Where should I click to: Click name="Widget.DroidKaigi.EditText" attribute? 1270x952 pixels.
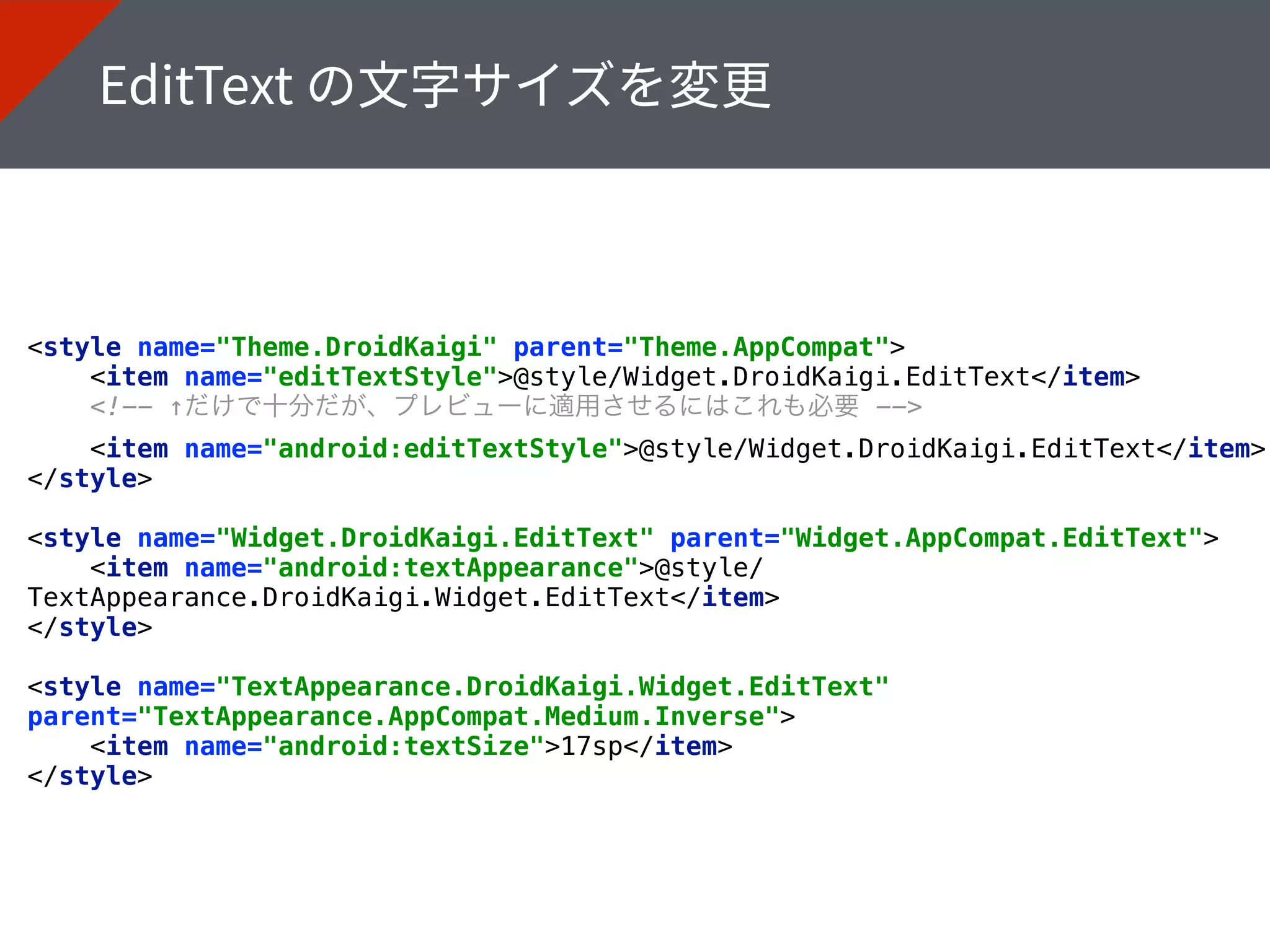[396, 538]
